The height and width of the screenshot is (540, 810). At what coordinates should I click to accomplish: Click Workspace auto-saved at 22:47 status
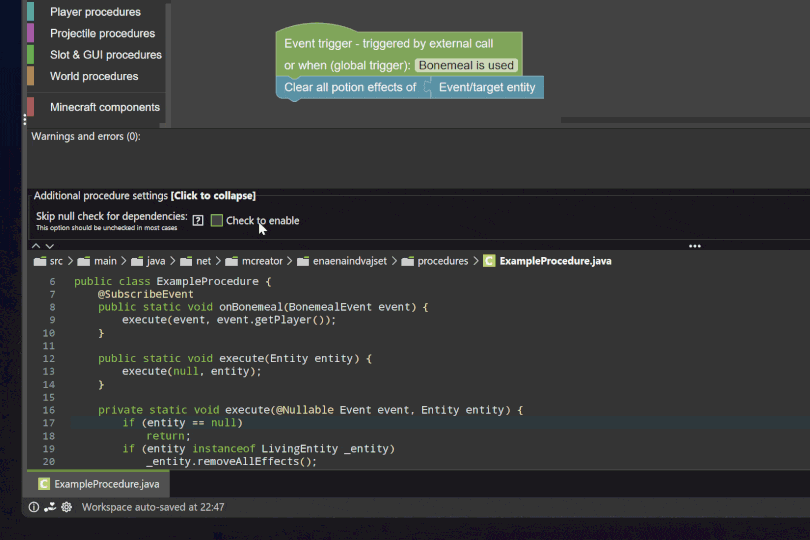(153, 507)
